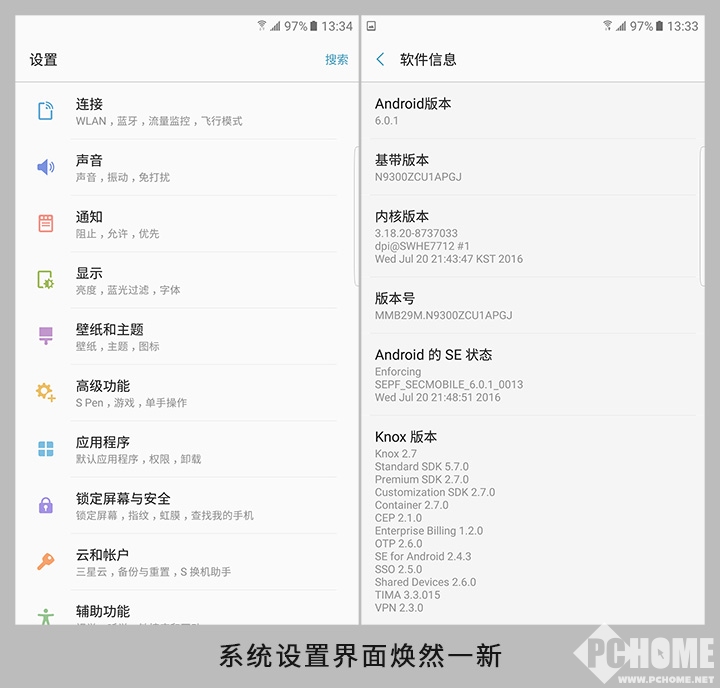Tap the 锁定屏幕与安全 lock icon
Image resolution: width=720 pixels, height=688 pixels.
(46, 505)
